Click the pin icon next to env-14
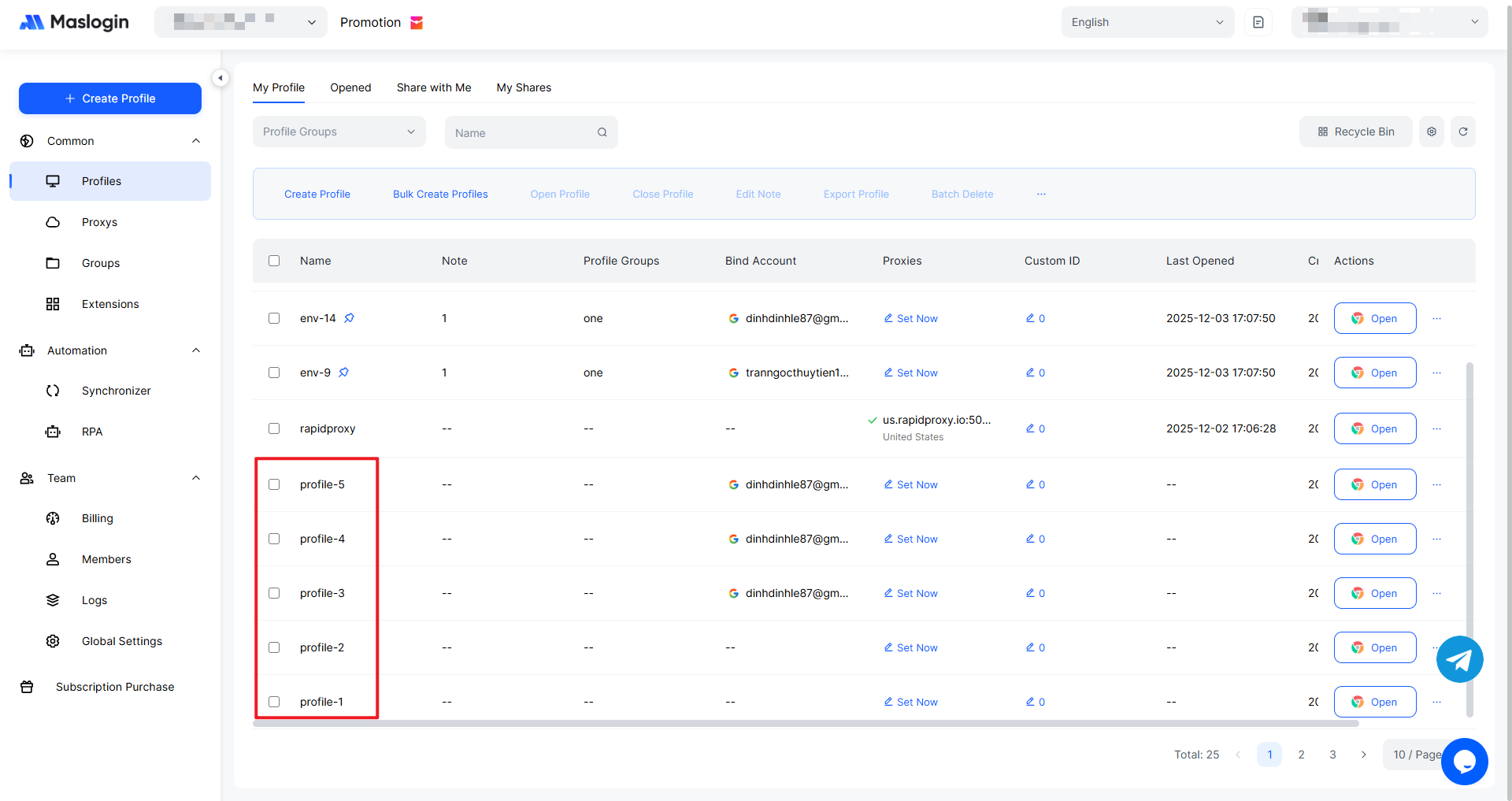This screenshot has width=1512, height=801. click(x=349, y=318)
